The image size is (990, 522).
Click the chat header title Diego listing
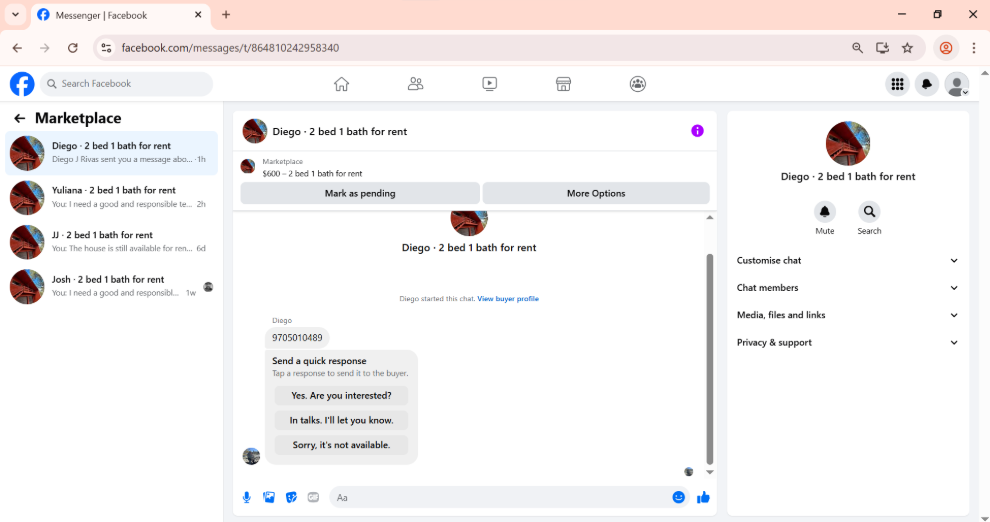point(340,131)
